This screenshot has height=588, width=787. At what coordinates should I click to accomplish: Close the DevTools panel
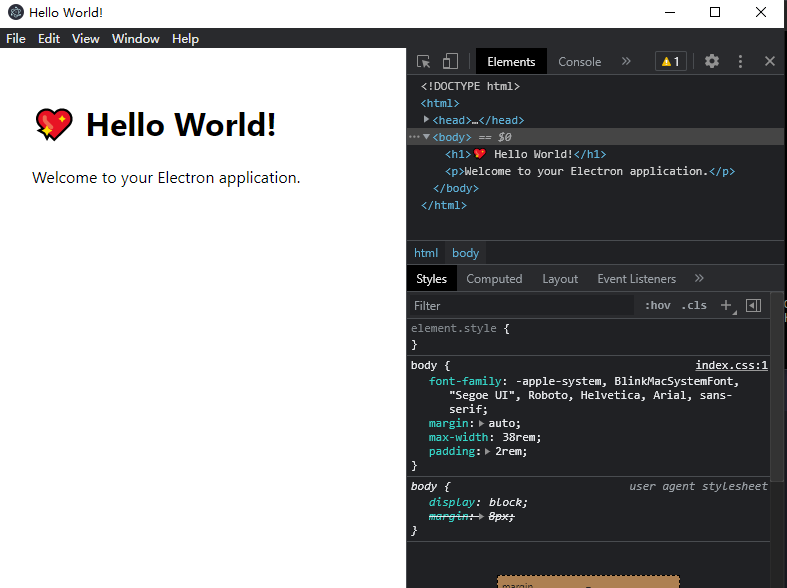pyautogui.click(x=769, y=61)
